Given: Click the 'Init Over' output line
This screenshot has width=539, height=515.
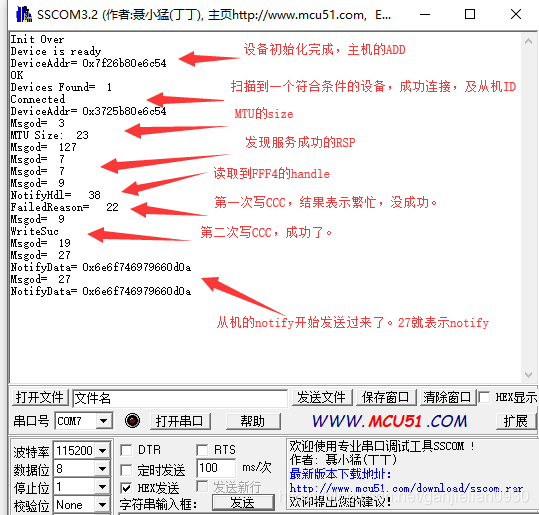Looking at the screenshot, I should coord(37,39).
